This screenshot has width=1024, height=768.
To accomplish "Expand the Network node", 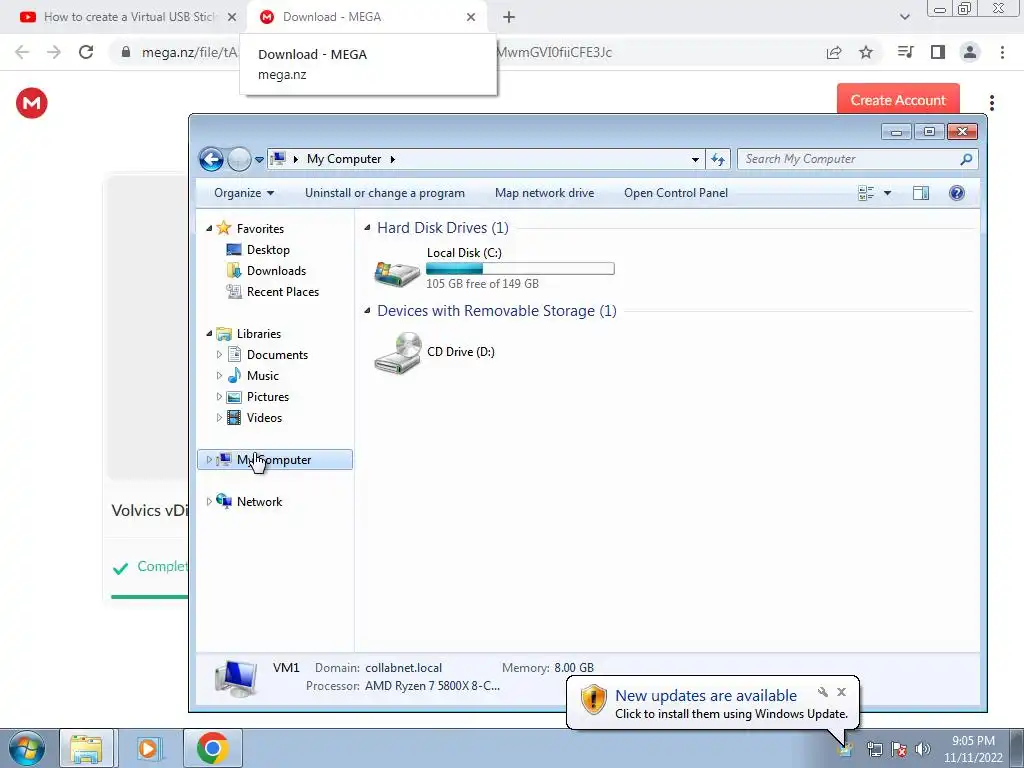I will (209, 502).
